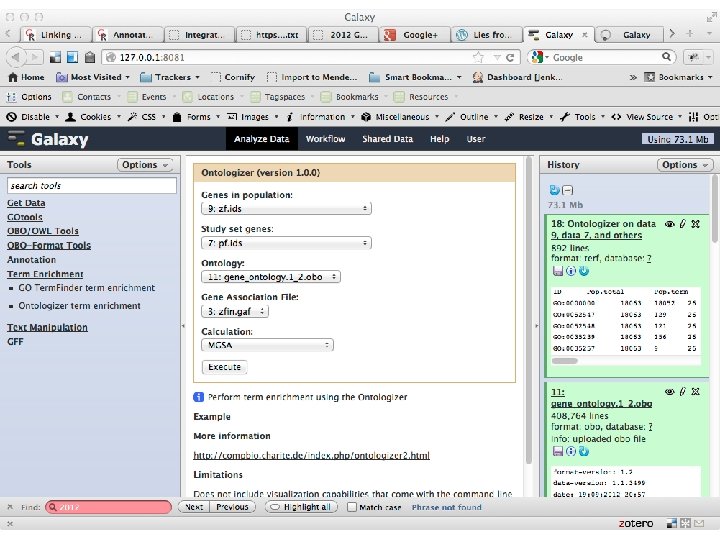Open the Galaxy Help menu

439,139
